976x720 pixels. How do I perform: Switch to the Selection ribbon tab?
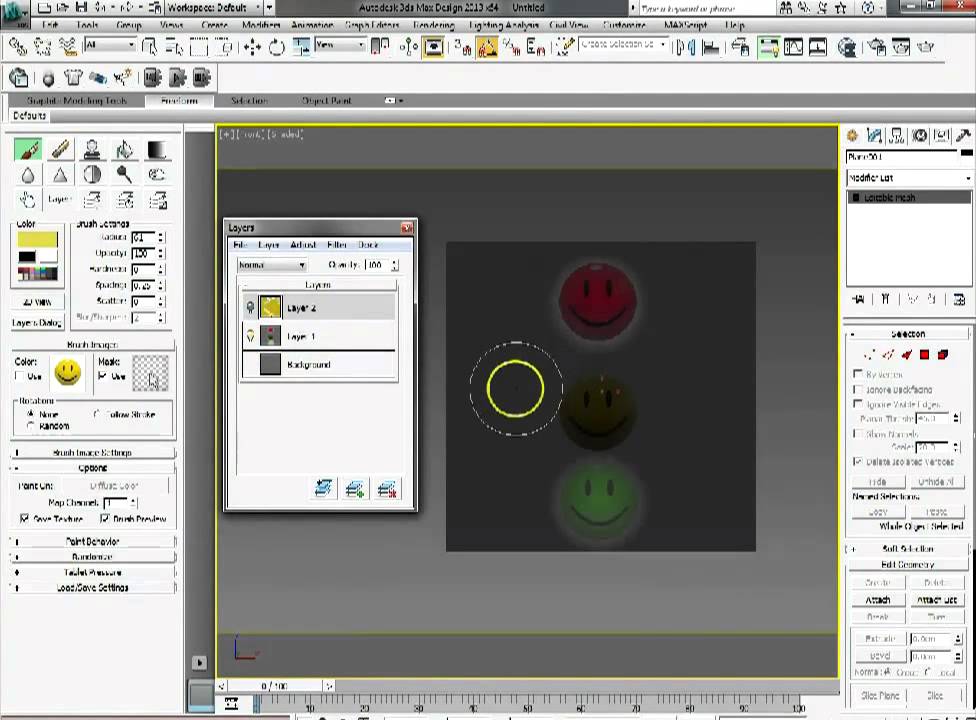pos(249,100)
